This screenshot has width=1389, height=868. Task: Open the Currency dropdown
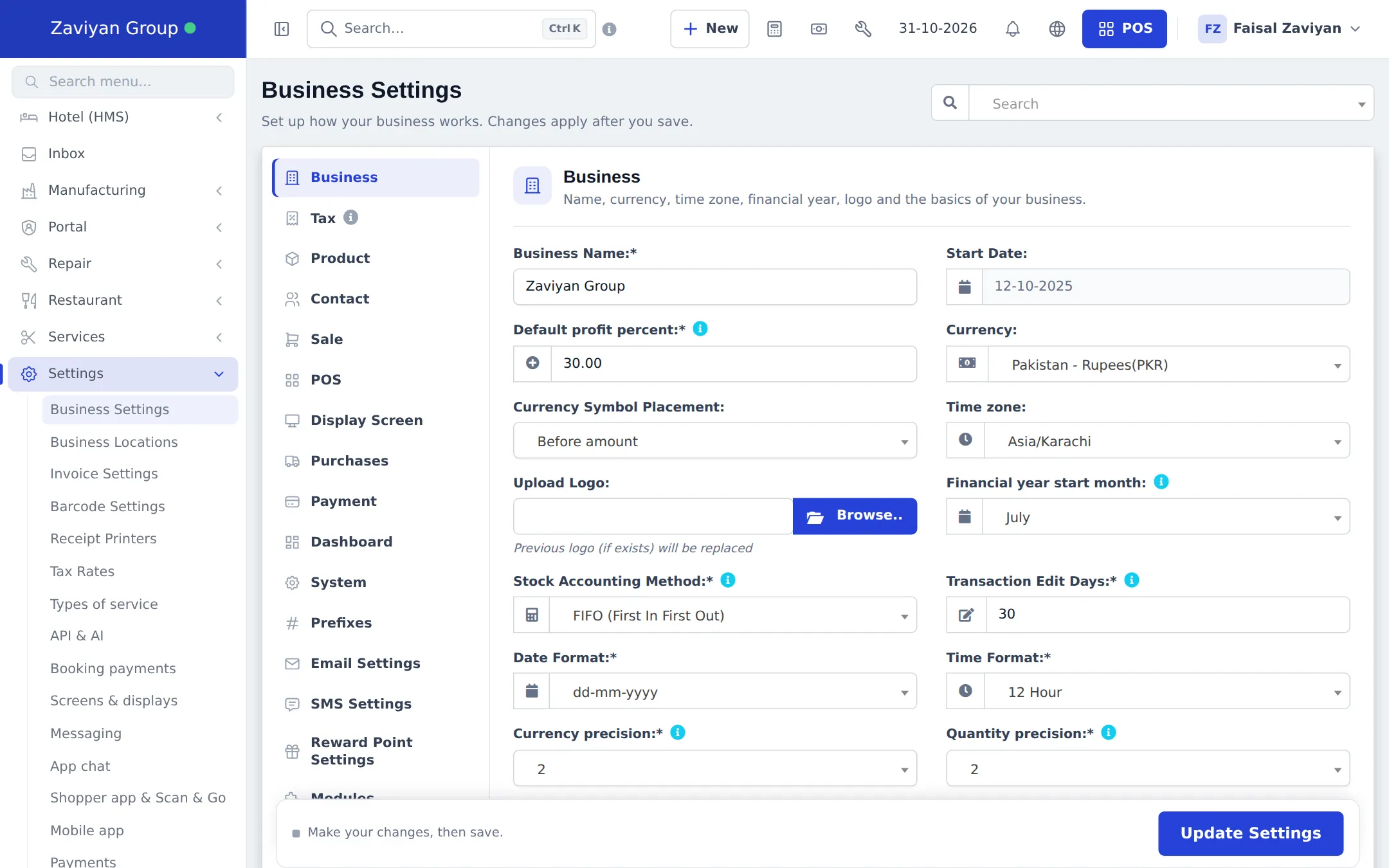[1168, 365]
